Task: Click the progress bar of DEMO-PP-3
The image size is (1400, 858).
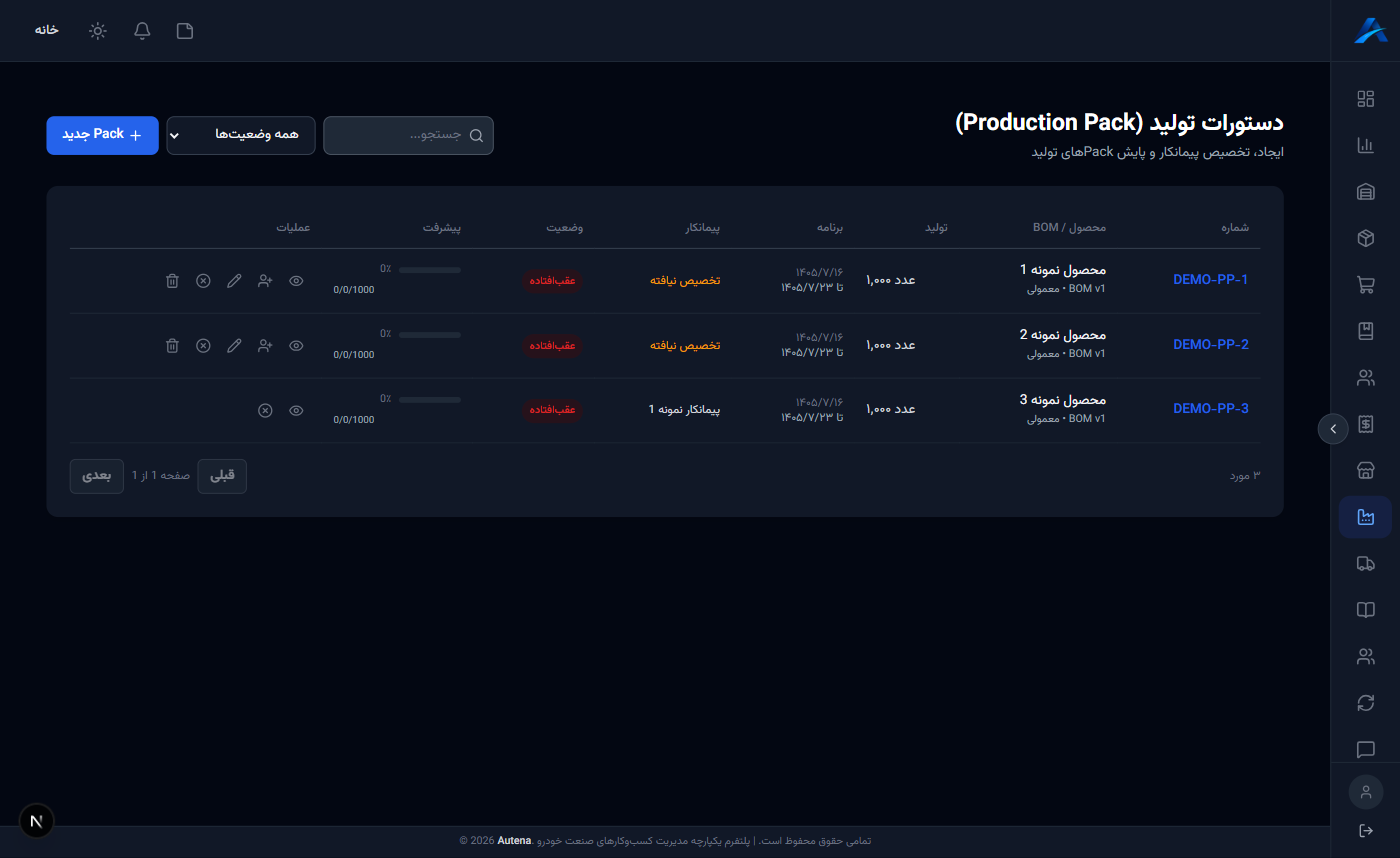Action: 430,399
